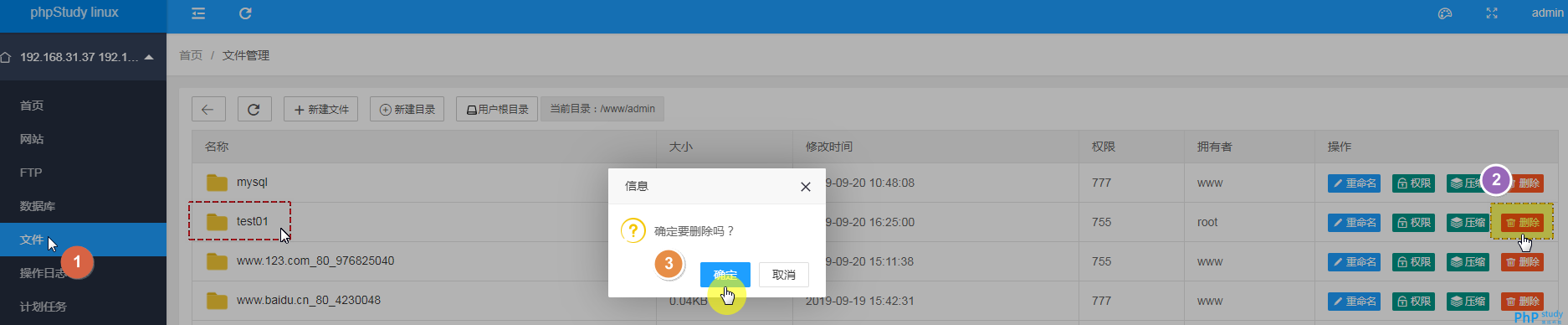Open the www.123.com_80_976825040 folder icon

pos(218,261)
